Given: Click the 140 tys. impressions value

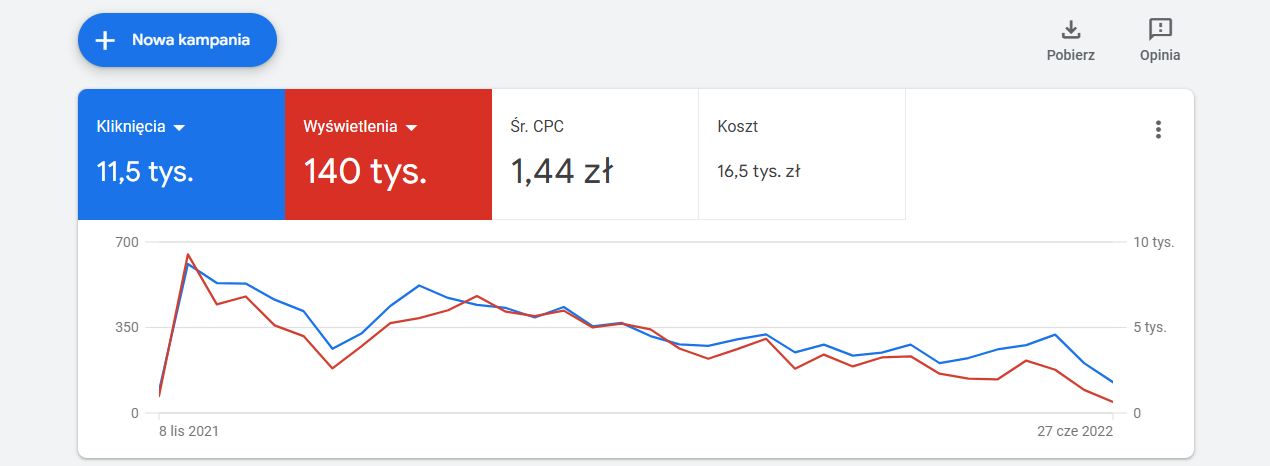Looking at the screenshot, I should 365,172.
